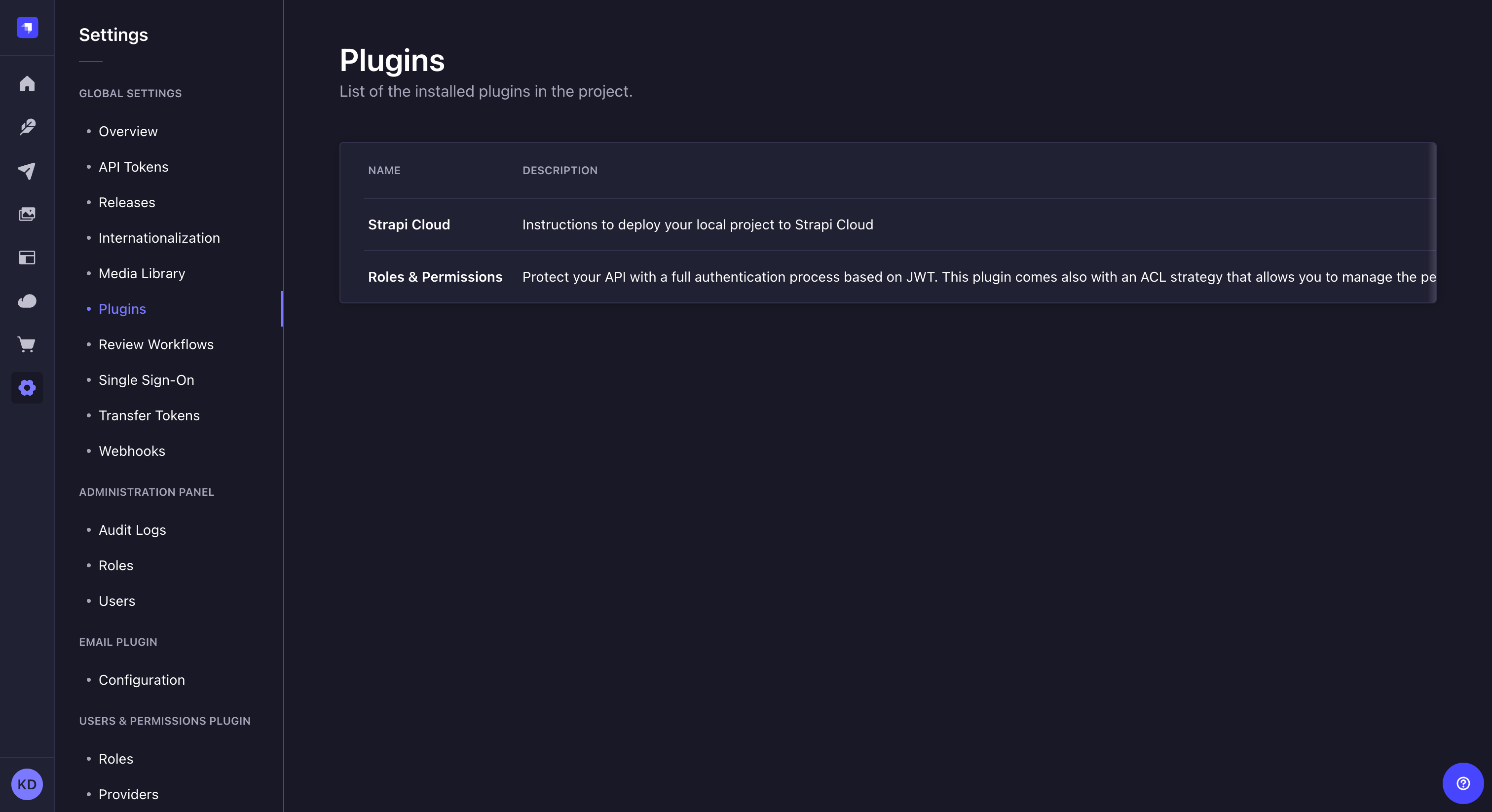Open the Media Library image icon
This screenshot has width=1492, height=812.
pos(27,214)
